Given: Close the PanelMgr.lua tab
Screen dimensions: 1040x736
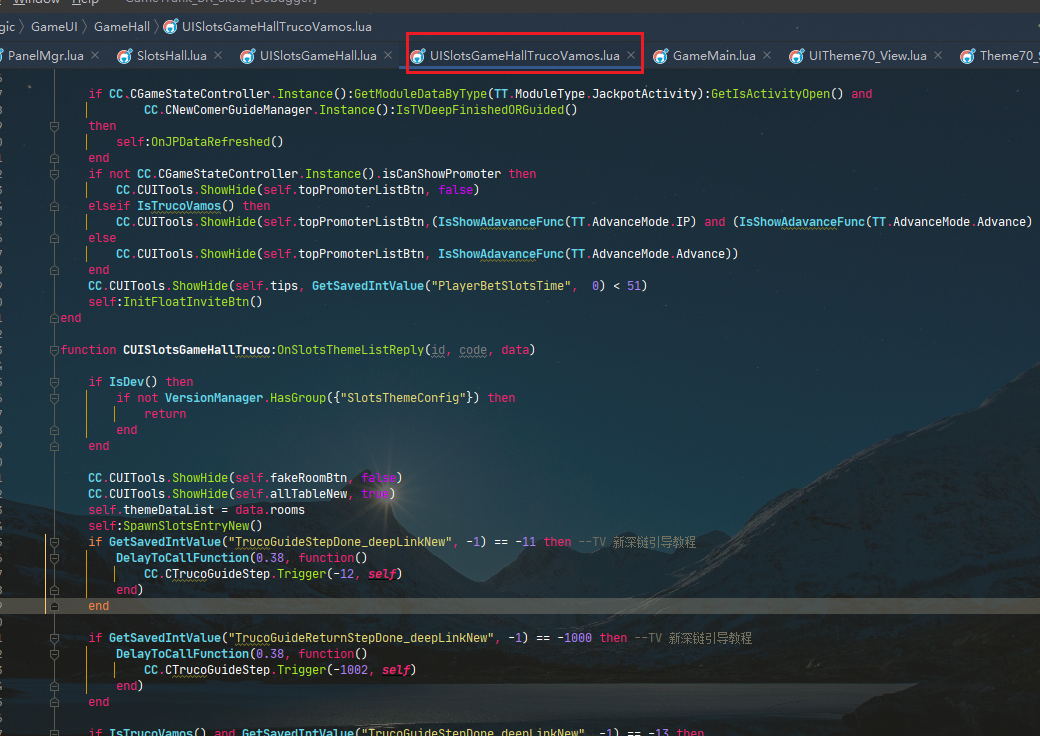Looking at the screenshot, I should click(95, 56).
